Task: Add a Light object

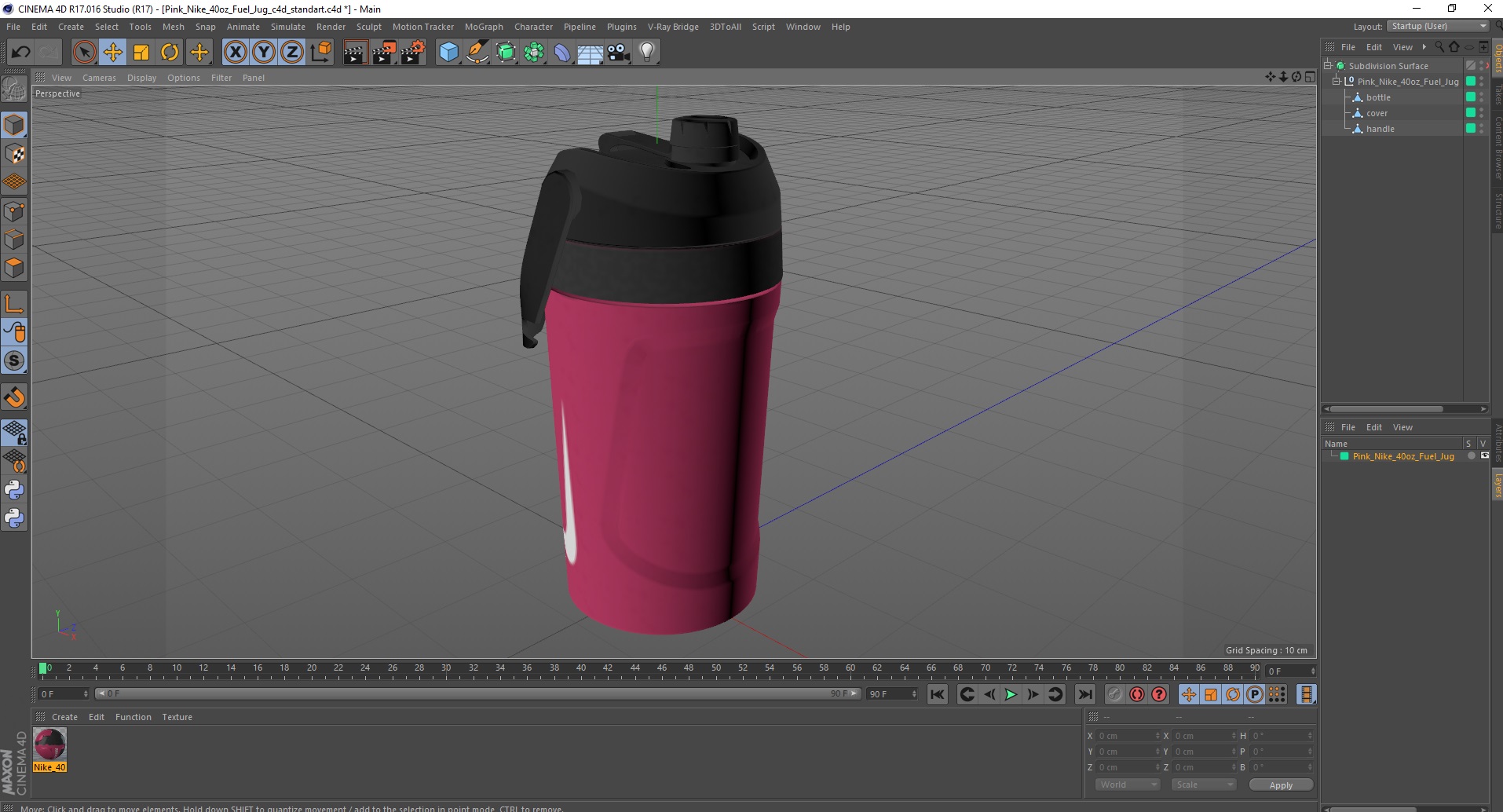Action: click(x=647, y=53)
